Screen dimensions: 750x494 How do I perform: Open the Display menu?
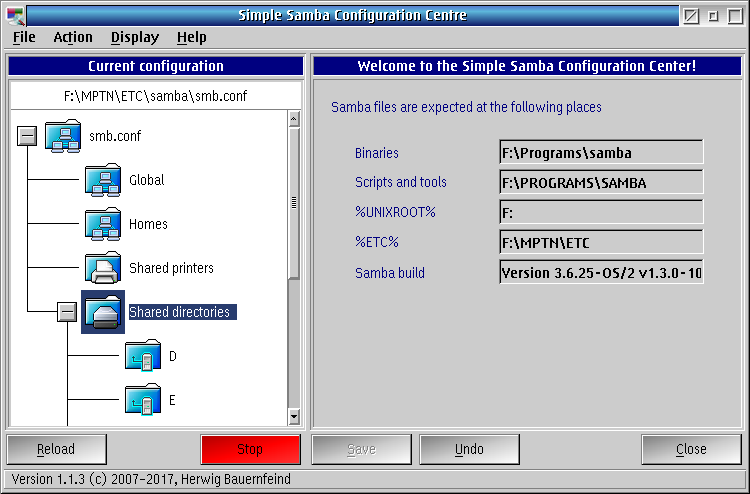click(x=135, y=37)
